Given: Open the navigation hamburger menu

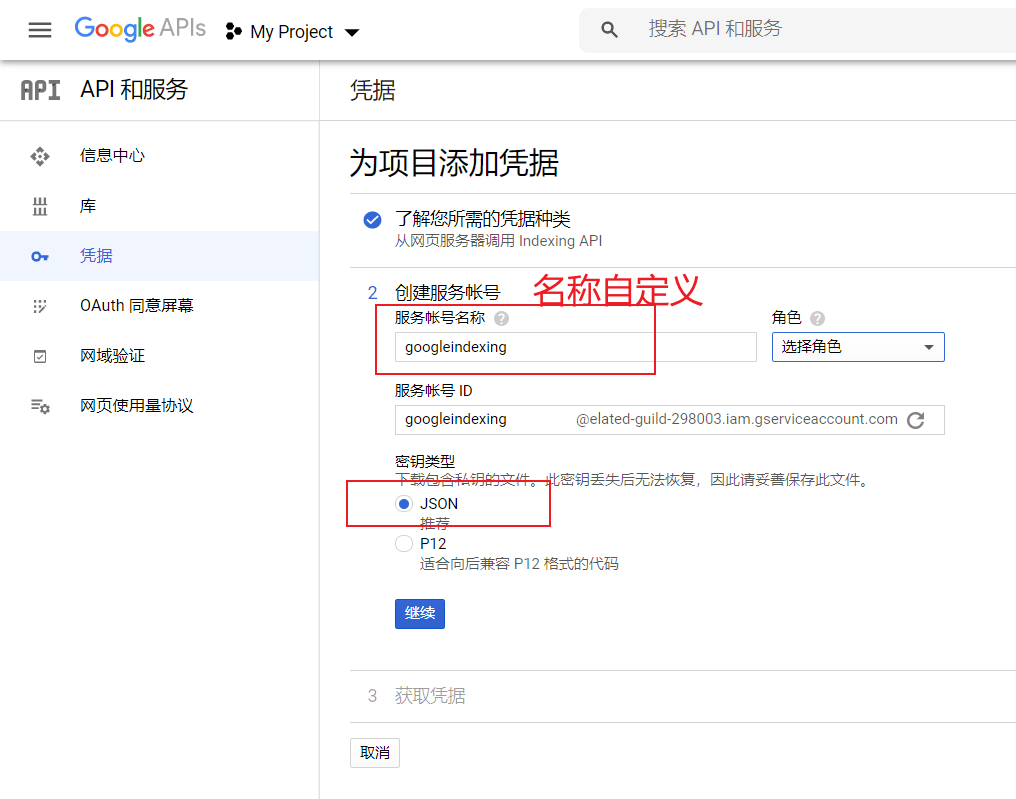Looking at the screenshot, I should (39, 29).
